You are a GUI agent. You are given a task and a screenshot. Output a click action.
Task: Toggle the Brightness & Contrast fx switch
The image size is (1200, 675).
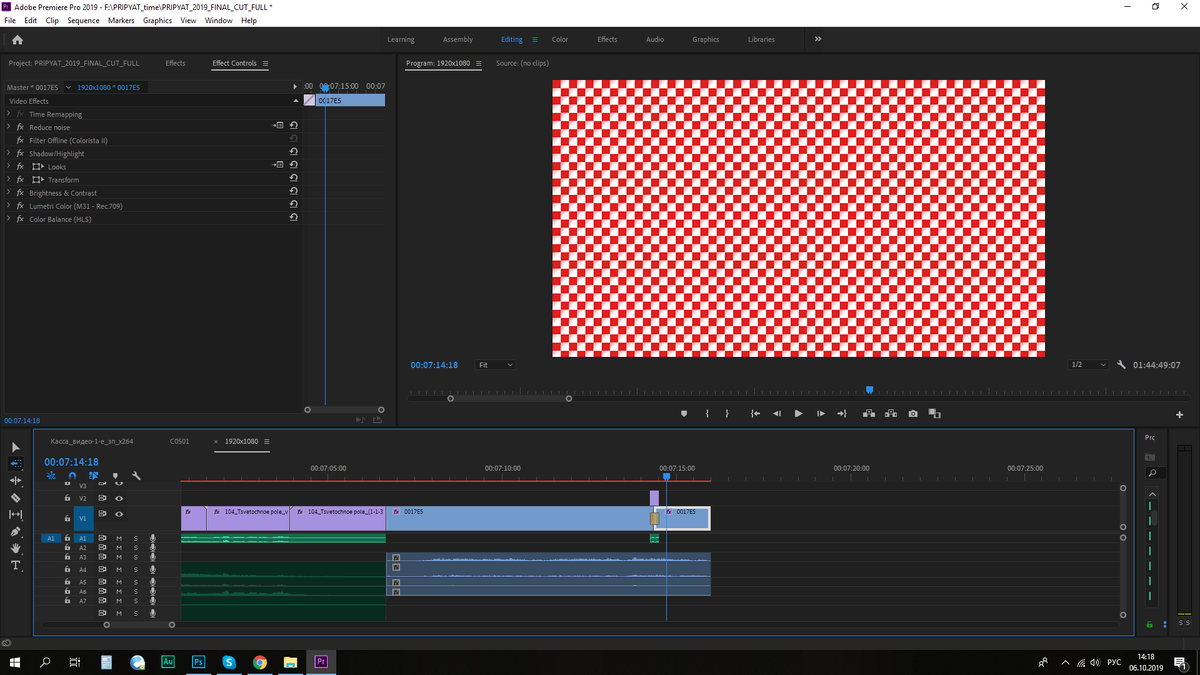20,192
